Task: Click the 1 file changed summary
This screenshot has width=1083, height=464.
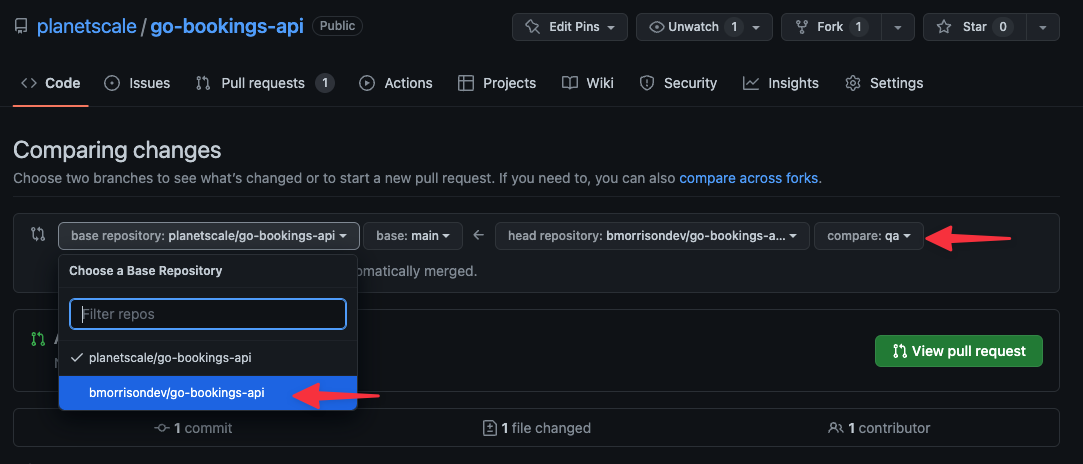Action: [x=537, y=428]
